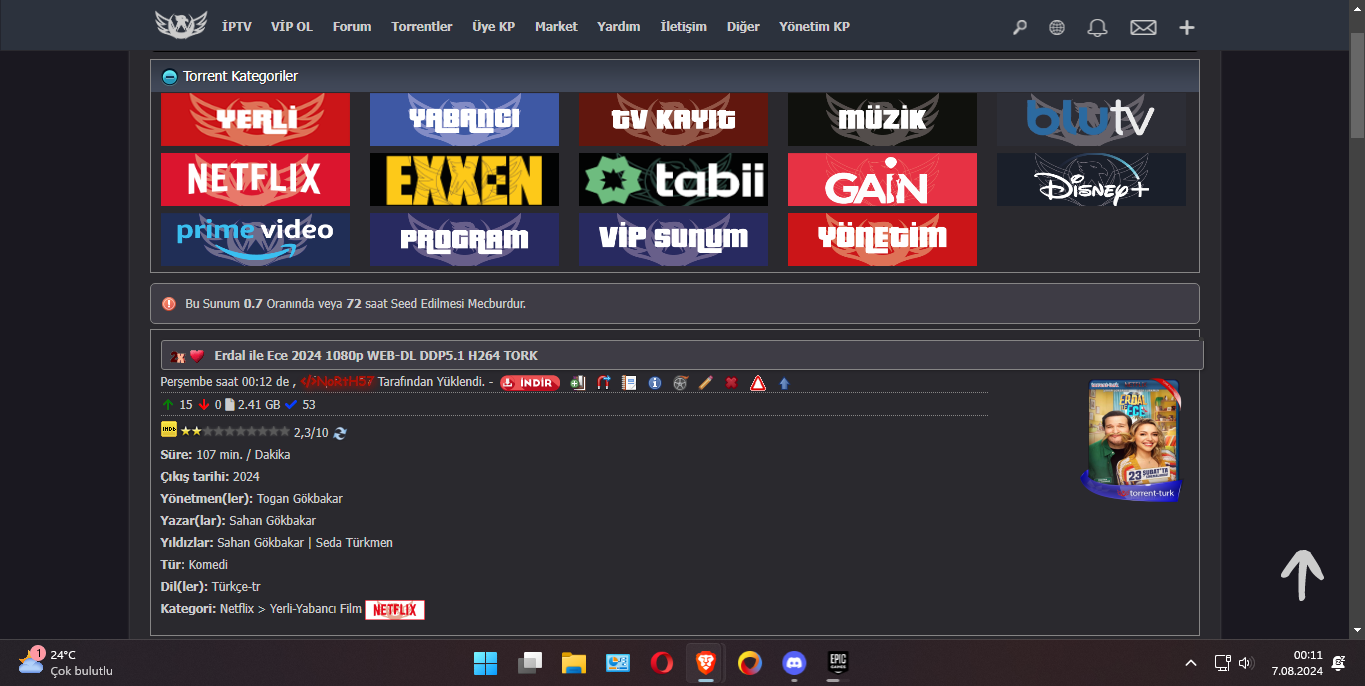
Task: Click the blue up arrow icon
Action: pos(784,383)
